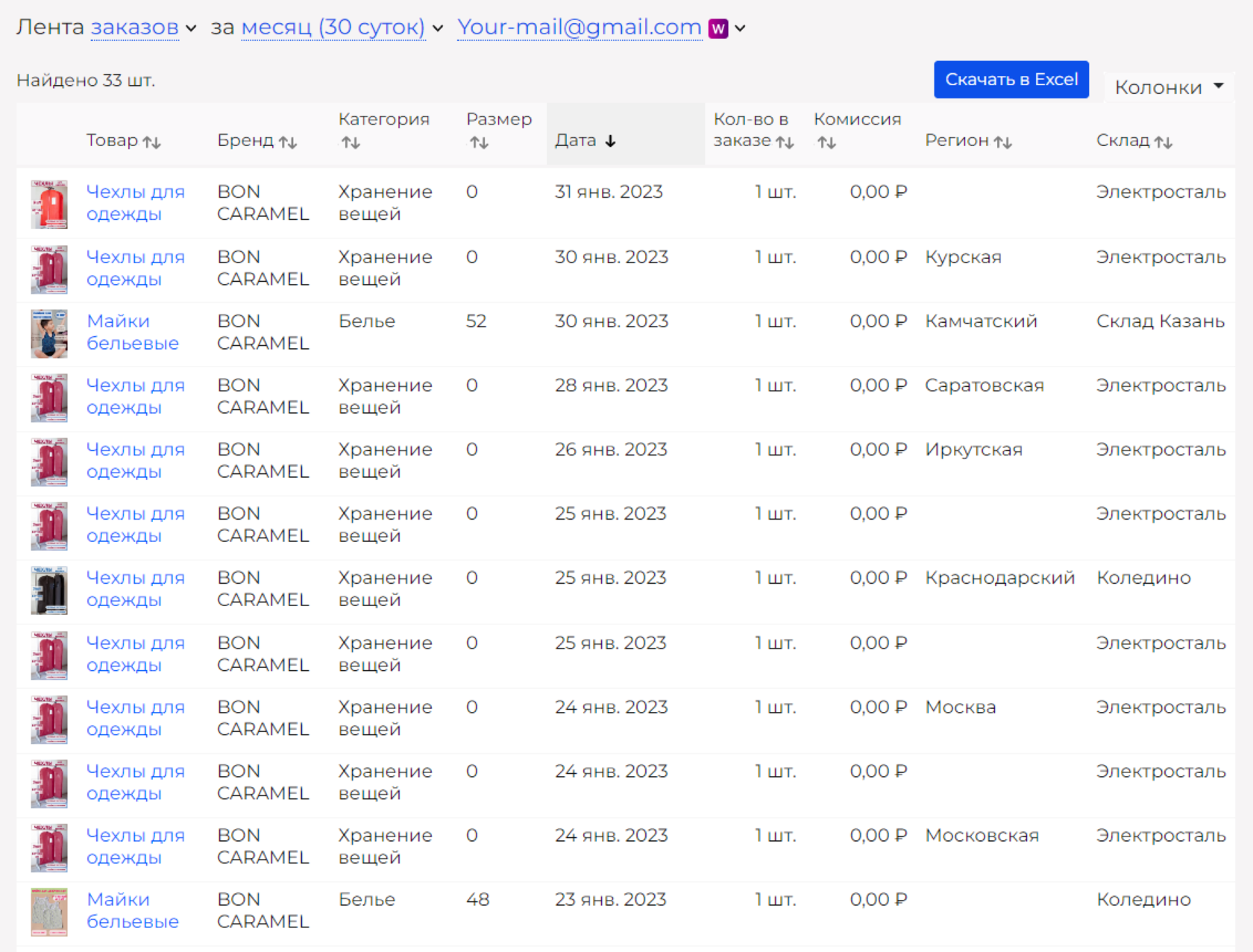Screen dimensions: 1253x952
Task: Click Майки thumbnail in Камчатский row
Action: pyautogui.click(x=49, y=333)
